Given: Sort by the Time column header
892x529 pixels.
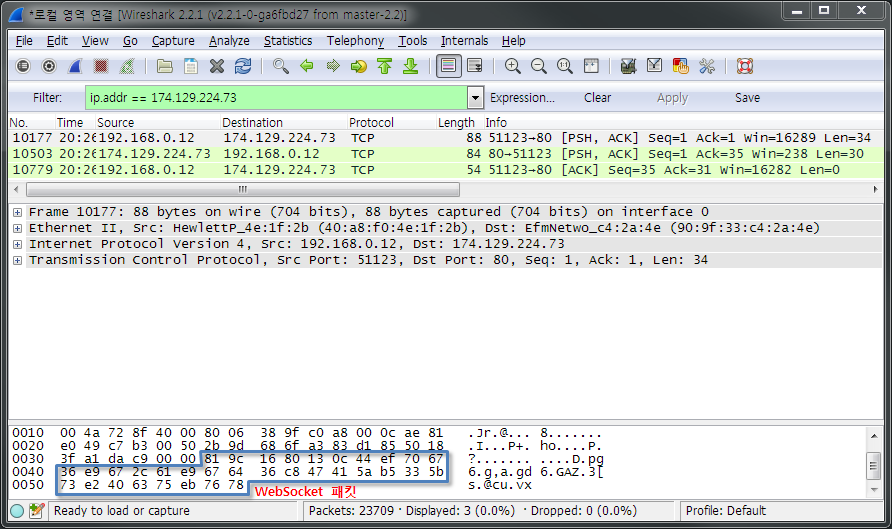Looking at the screenshot, I should click(75, 122).
